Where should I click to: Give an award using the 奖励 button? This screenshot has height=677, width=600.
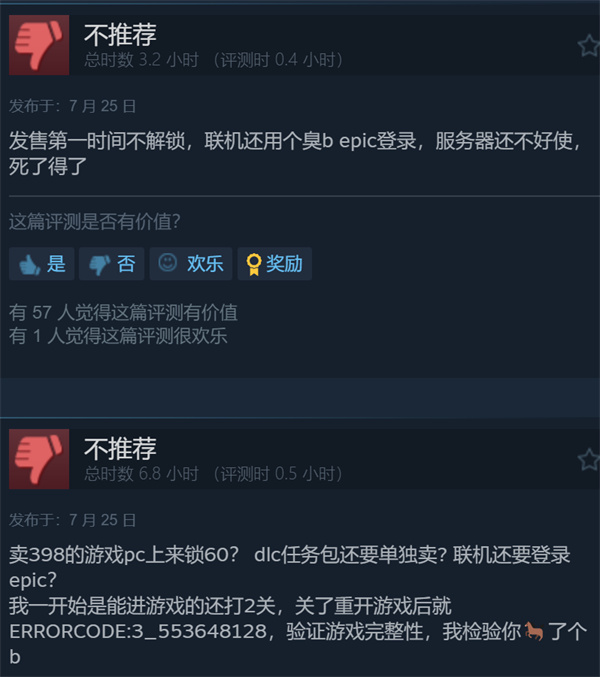tap(275, 263)
